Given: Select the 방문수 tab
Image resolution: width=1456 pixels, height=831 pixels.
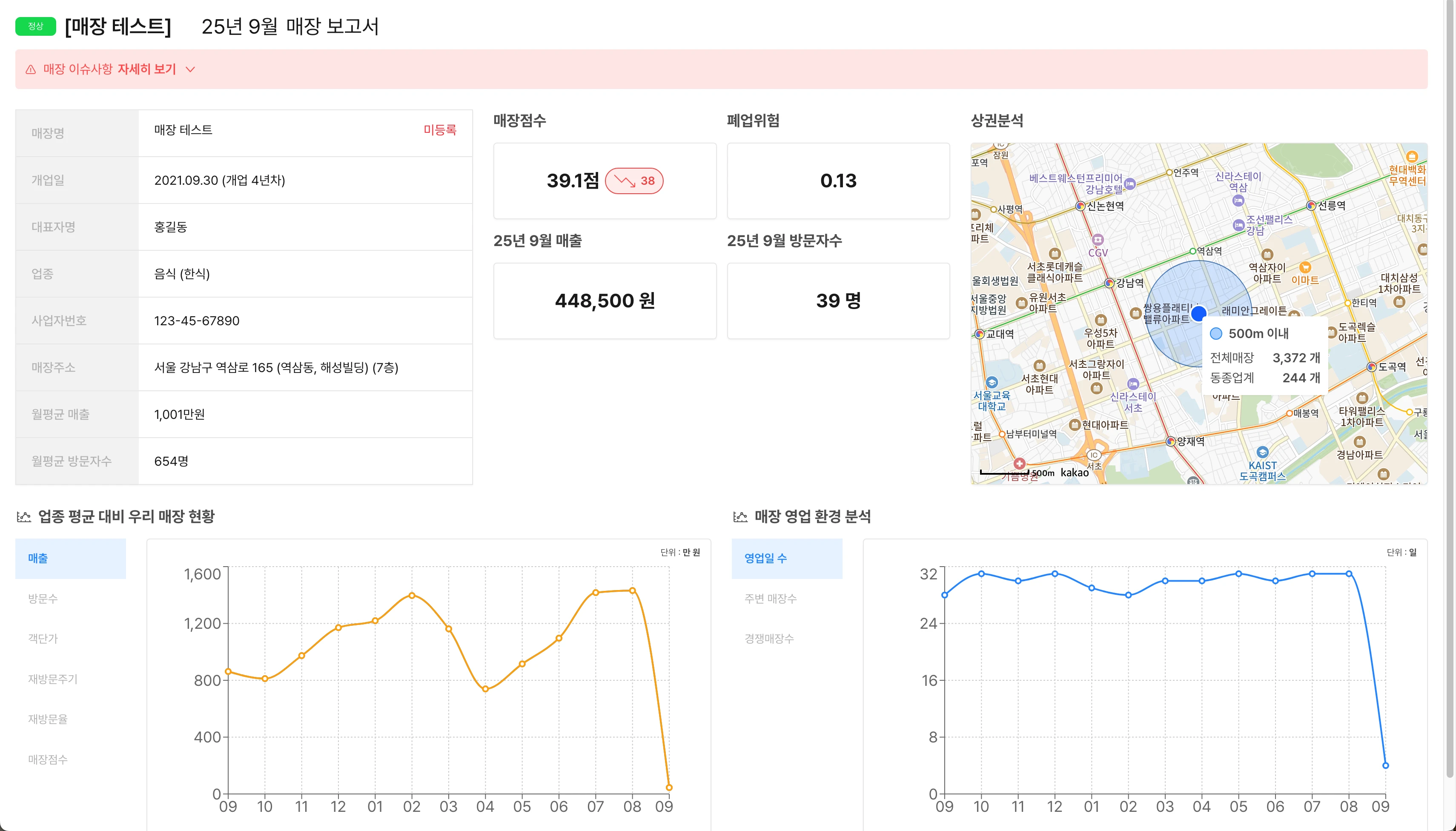Looking at the screenshot, I should (43, 599).
